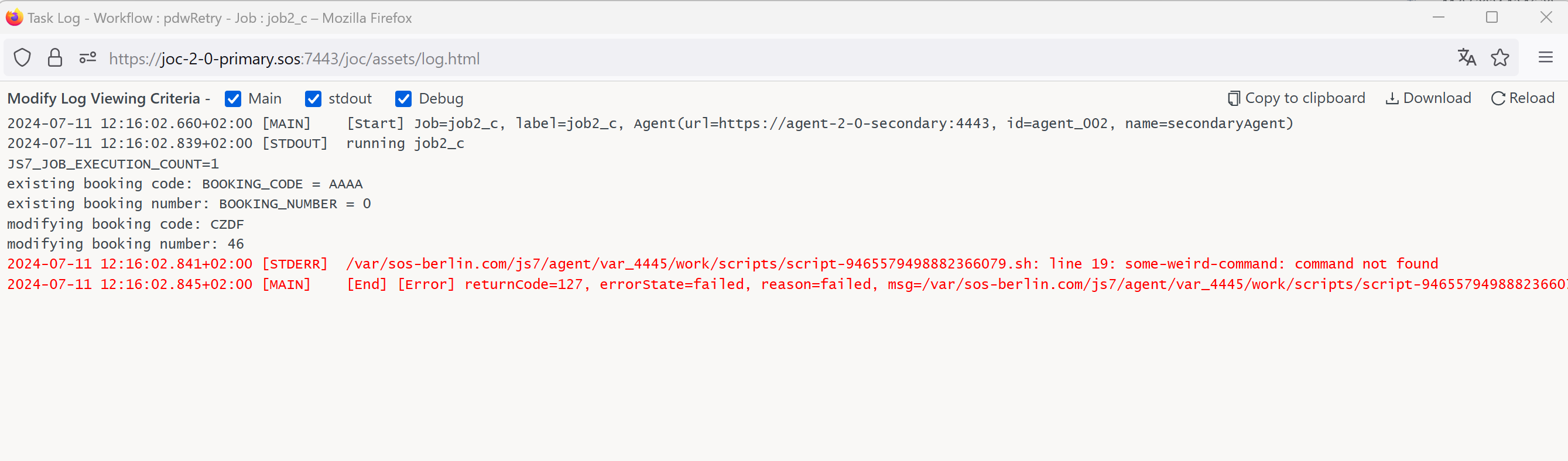1568x461 pixels.
Task: Click the shield tracking protection icon
Action: pyautogui.click(x=22, y=58)
